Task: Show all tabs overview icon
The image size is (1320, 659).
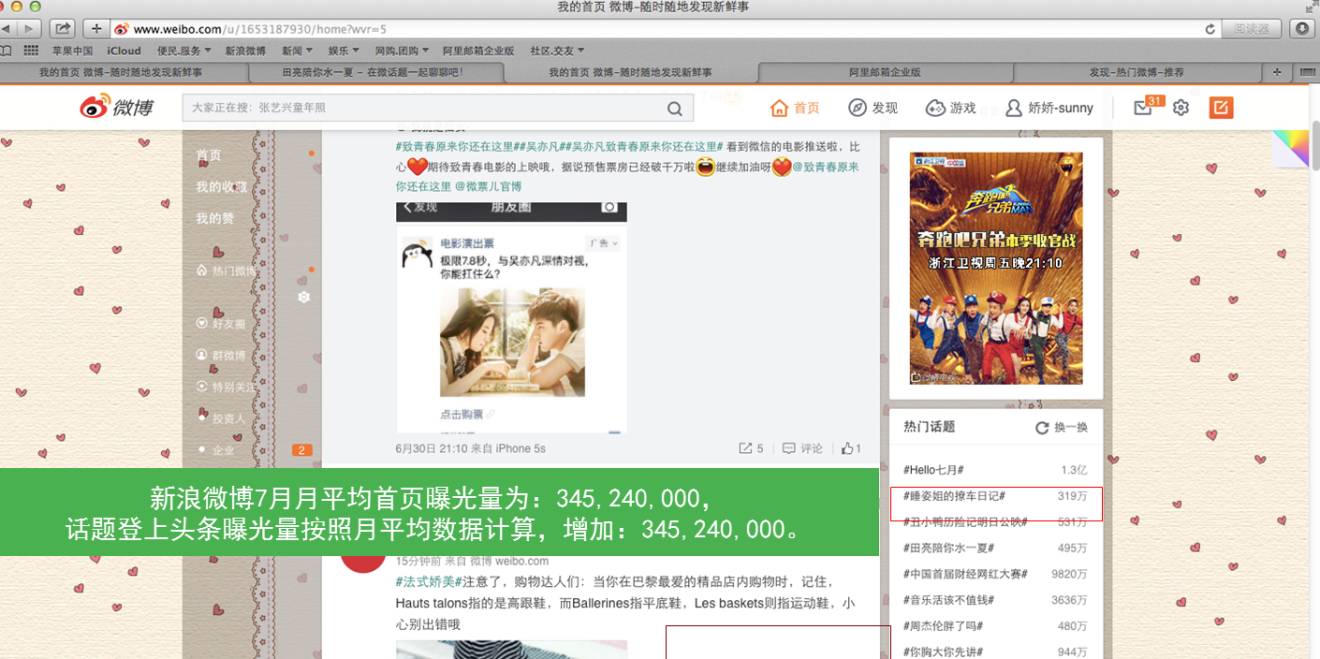Action: point(1307,72)
